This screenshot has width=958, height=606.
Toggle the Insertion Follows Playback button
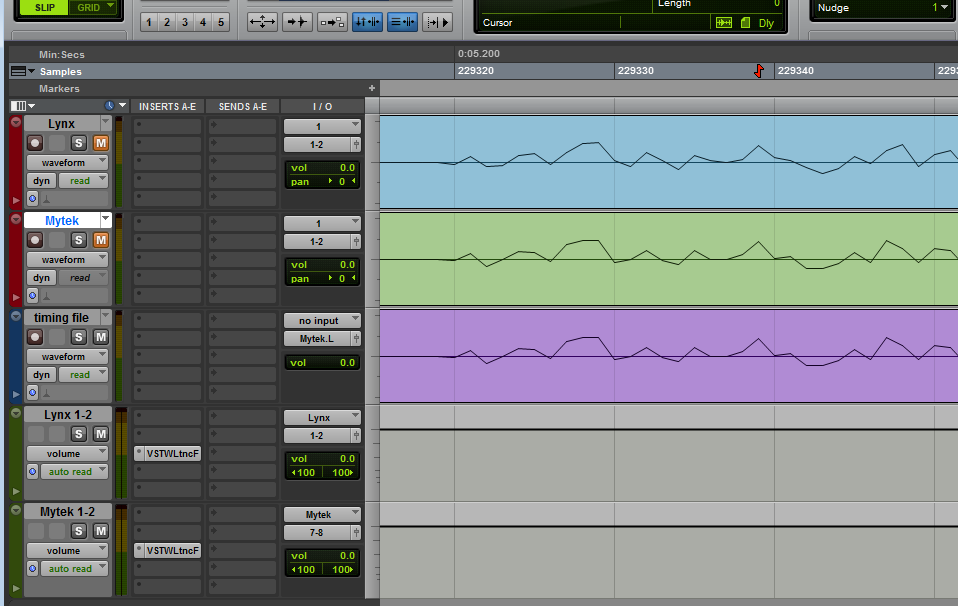click(x=437, y=22)
